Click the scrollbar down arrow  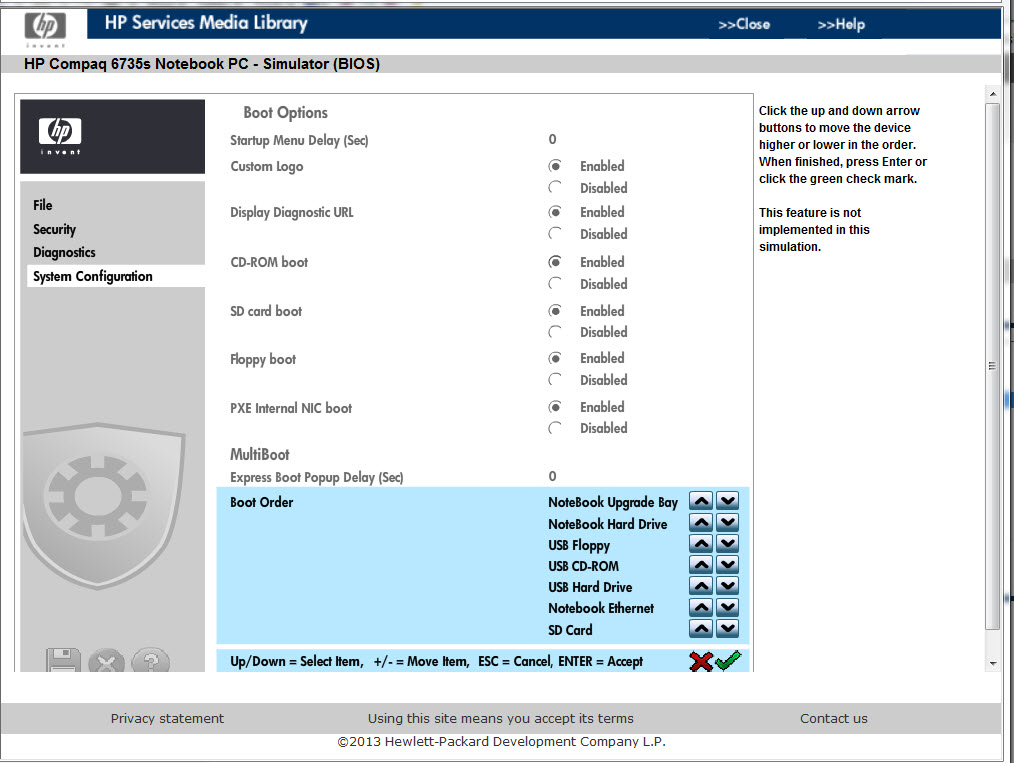click(x=993, y=663)
